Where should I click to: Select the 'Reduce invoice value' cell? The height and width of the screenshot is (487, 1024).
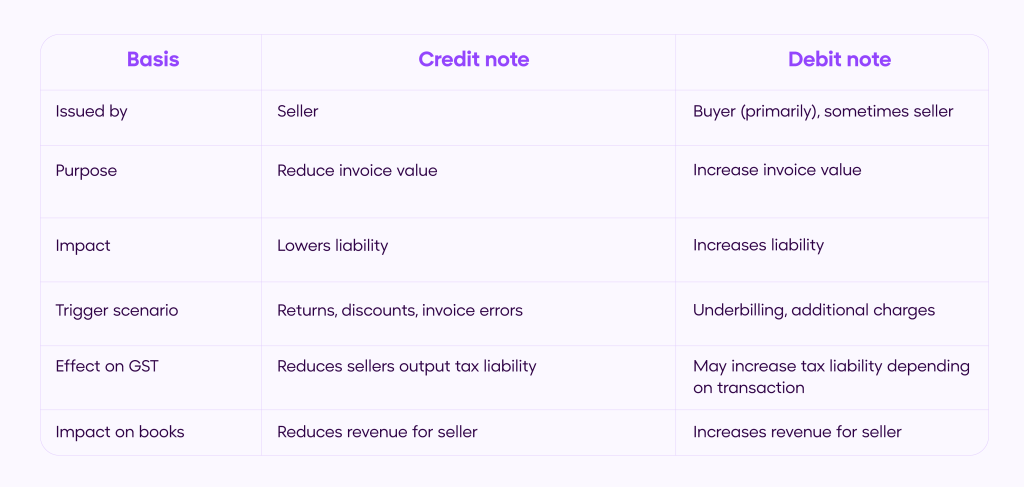click(x=357, y=170)
